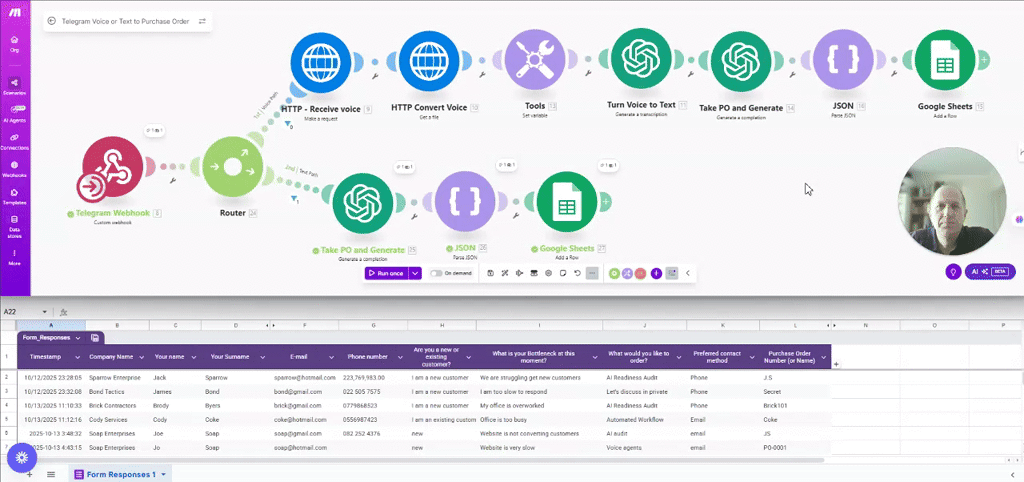Edit the scenario name field

click(125, 21)
